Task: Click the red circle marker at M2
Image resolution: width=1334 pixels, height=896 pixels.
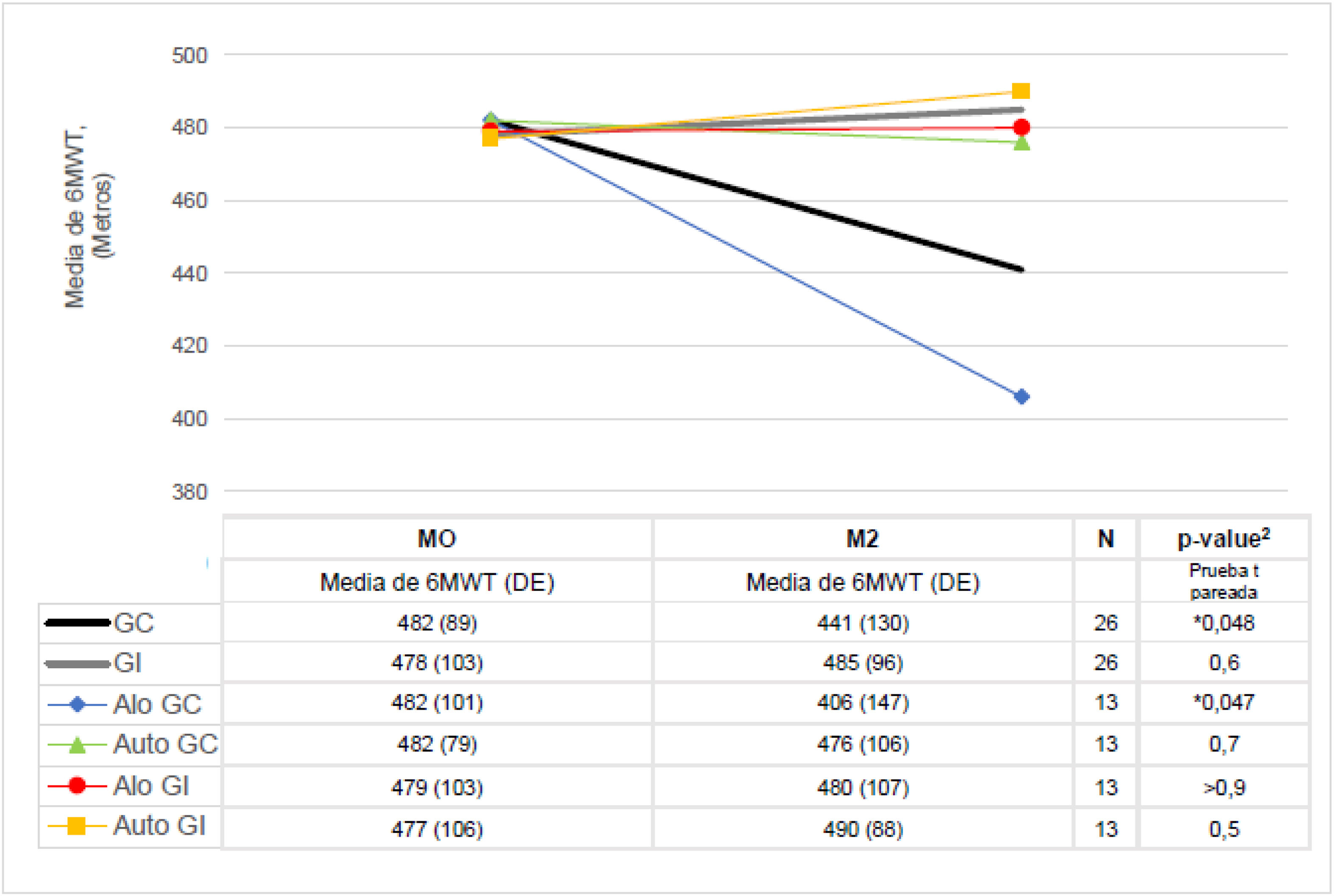Action: point(1021,127)
